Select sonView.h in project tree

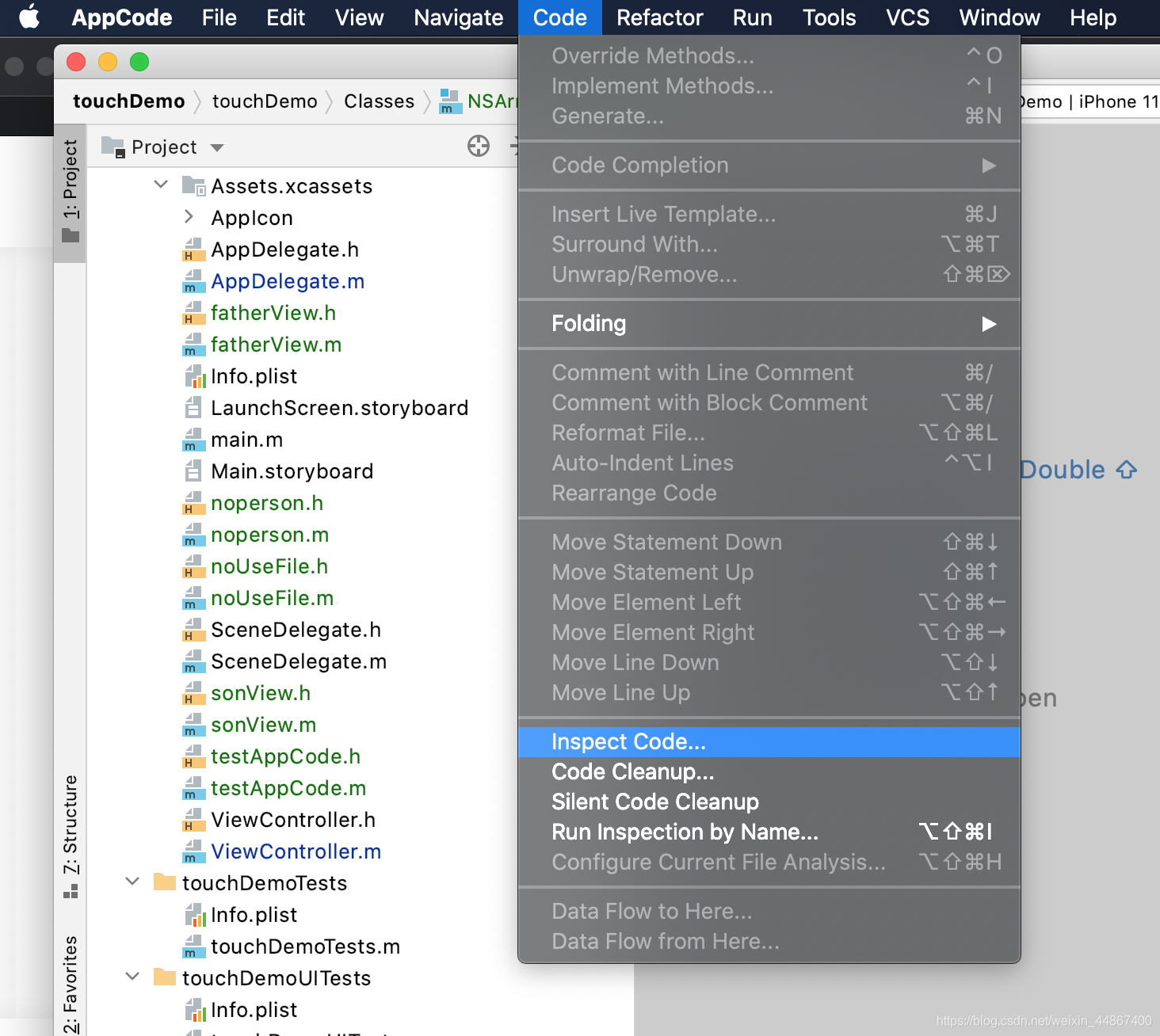point(261,693)
